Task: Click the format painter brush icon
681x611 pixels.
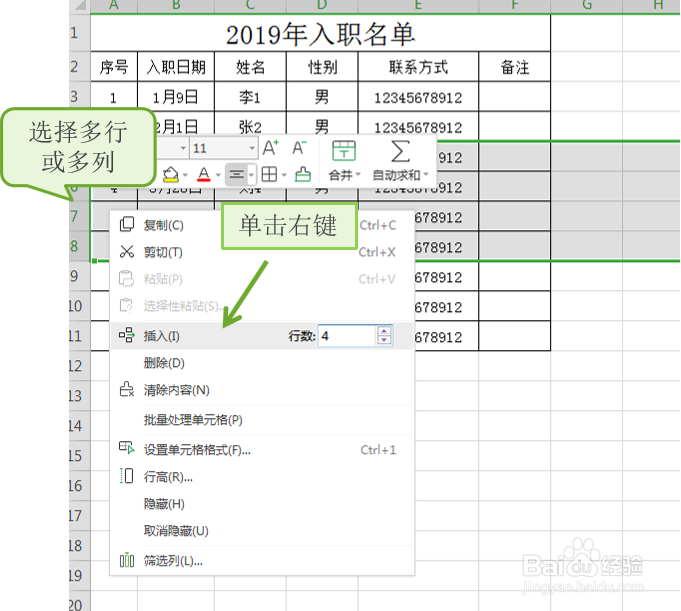Action: tap(303, 175)
